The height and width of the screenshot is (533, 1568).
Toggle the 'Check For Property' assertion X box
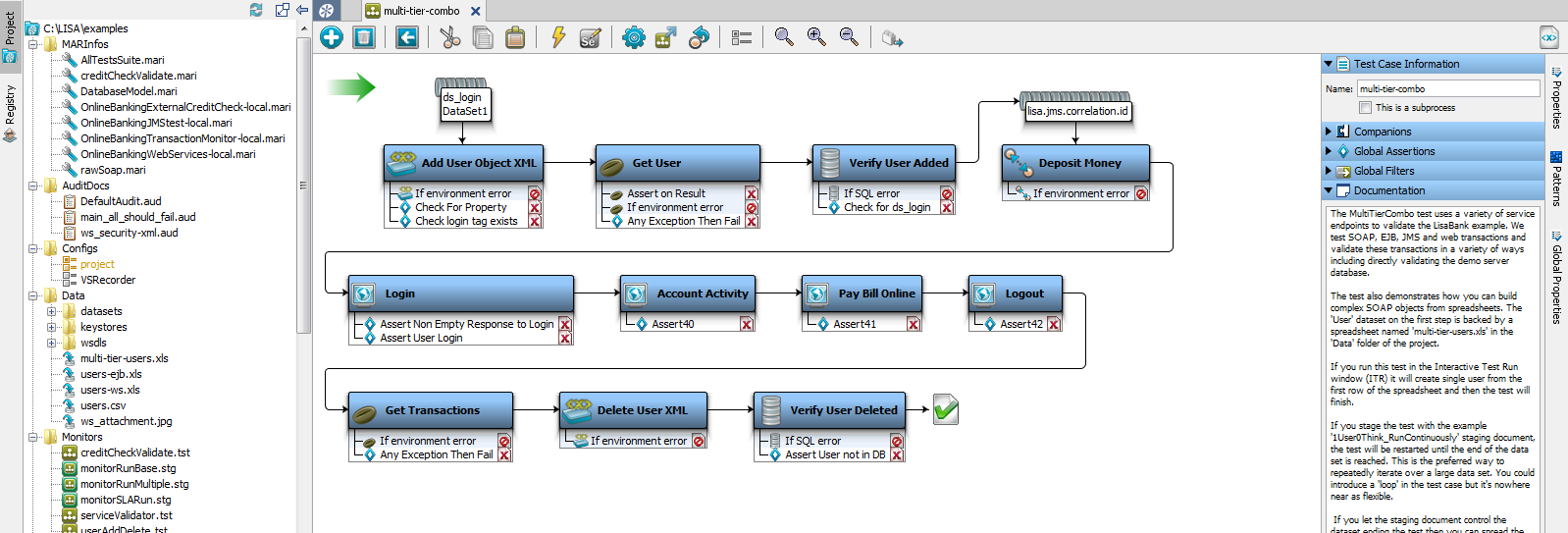[535, 208]
